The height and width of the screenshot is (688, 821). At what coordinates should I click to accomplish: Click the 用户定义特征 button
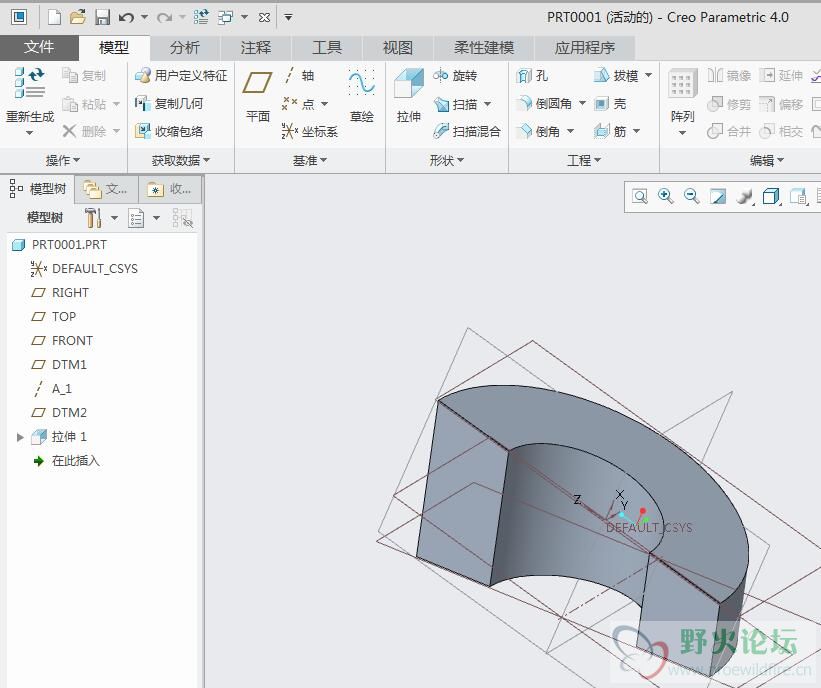click(181, 76)
